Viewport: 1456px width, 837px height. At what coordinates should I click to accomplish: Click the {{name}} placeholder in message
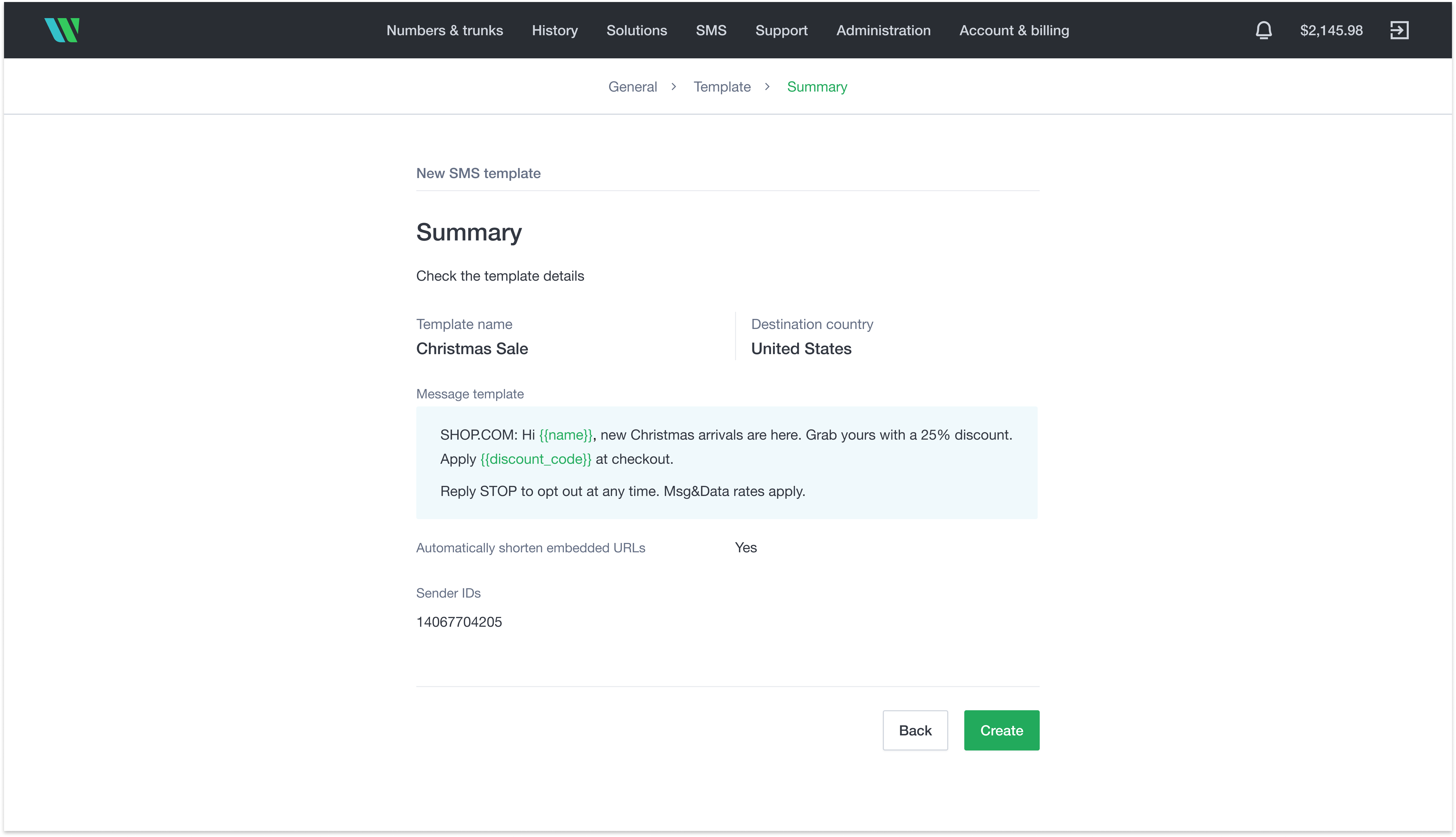click(x=565, y=435)
